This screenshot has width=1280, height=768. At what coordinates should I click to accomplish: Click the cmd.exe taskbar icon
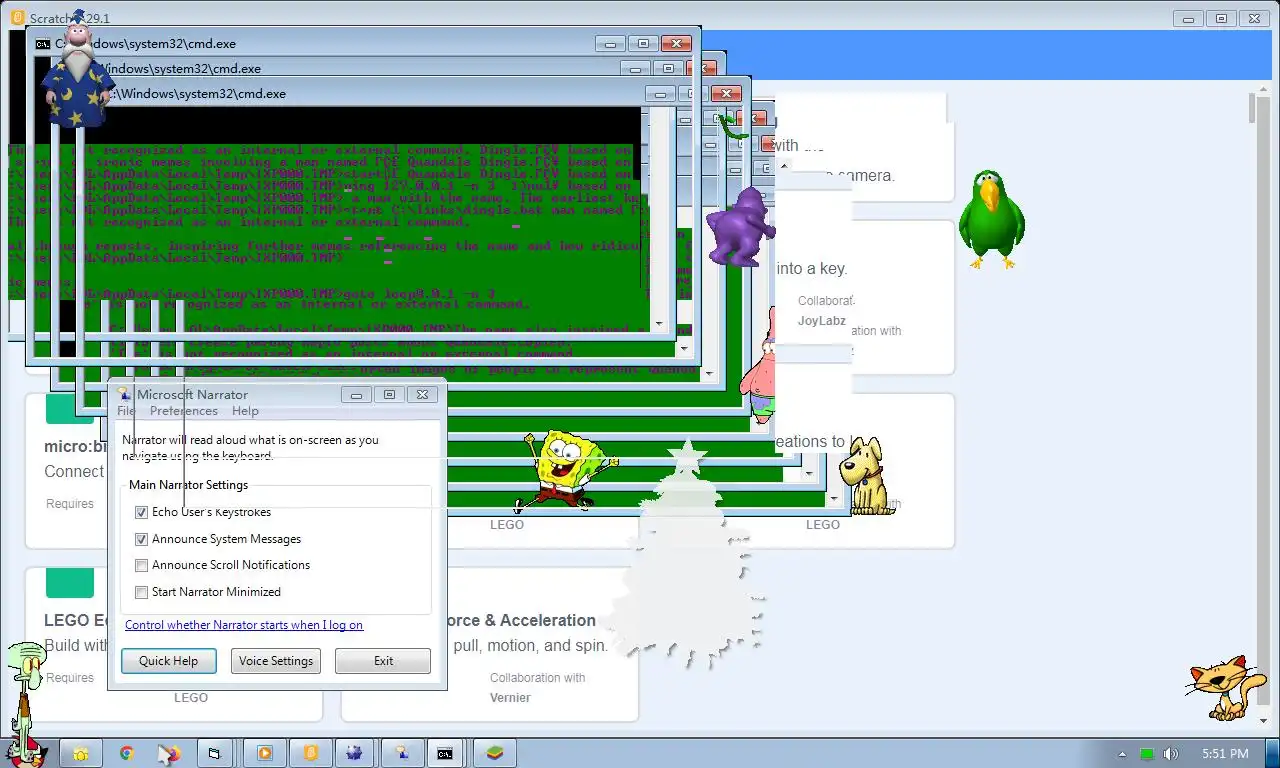[x=445, y=754]
